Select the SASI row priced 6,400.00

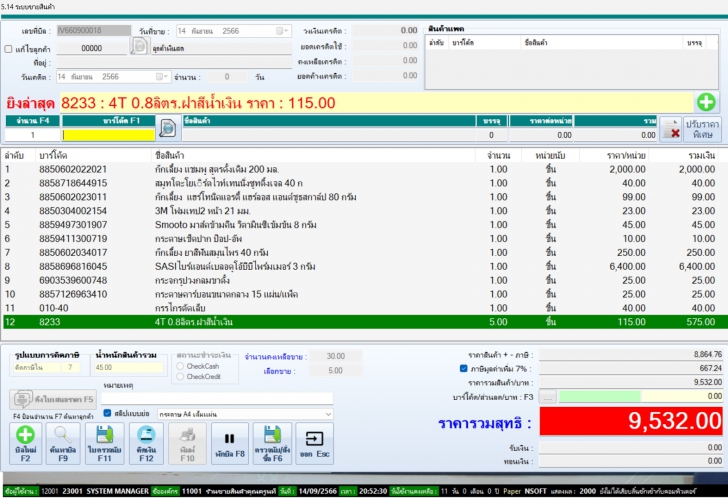point(362,266)
